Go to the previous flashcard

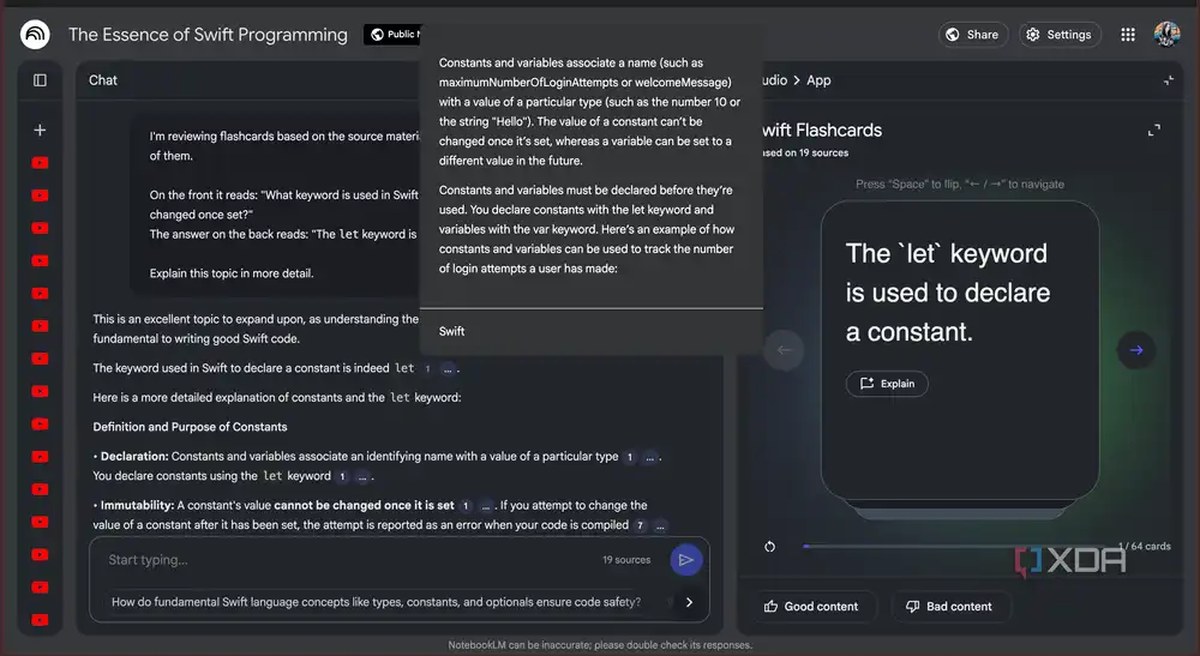coord(784,350)
